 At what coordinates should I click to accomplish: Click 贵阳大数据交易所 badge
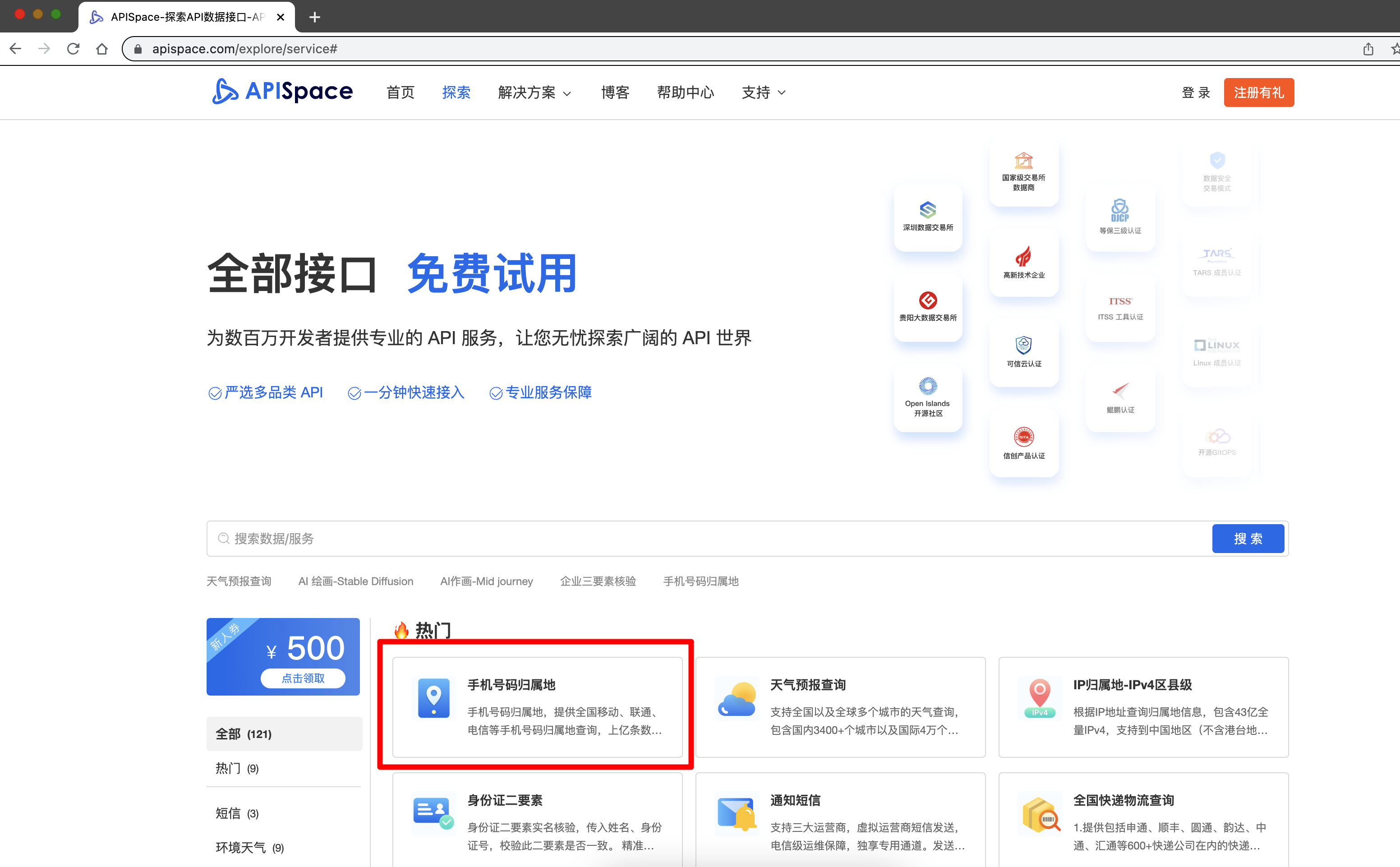tap(928, 307)
